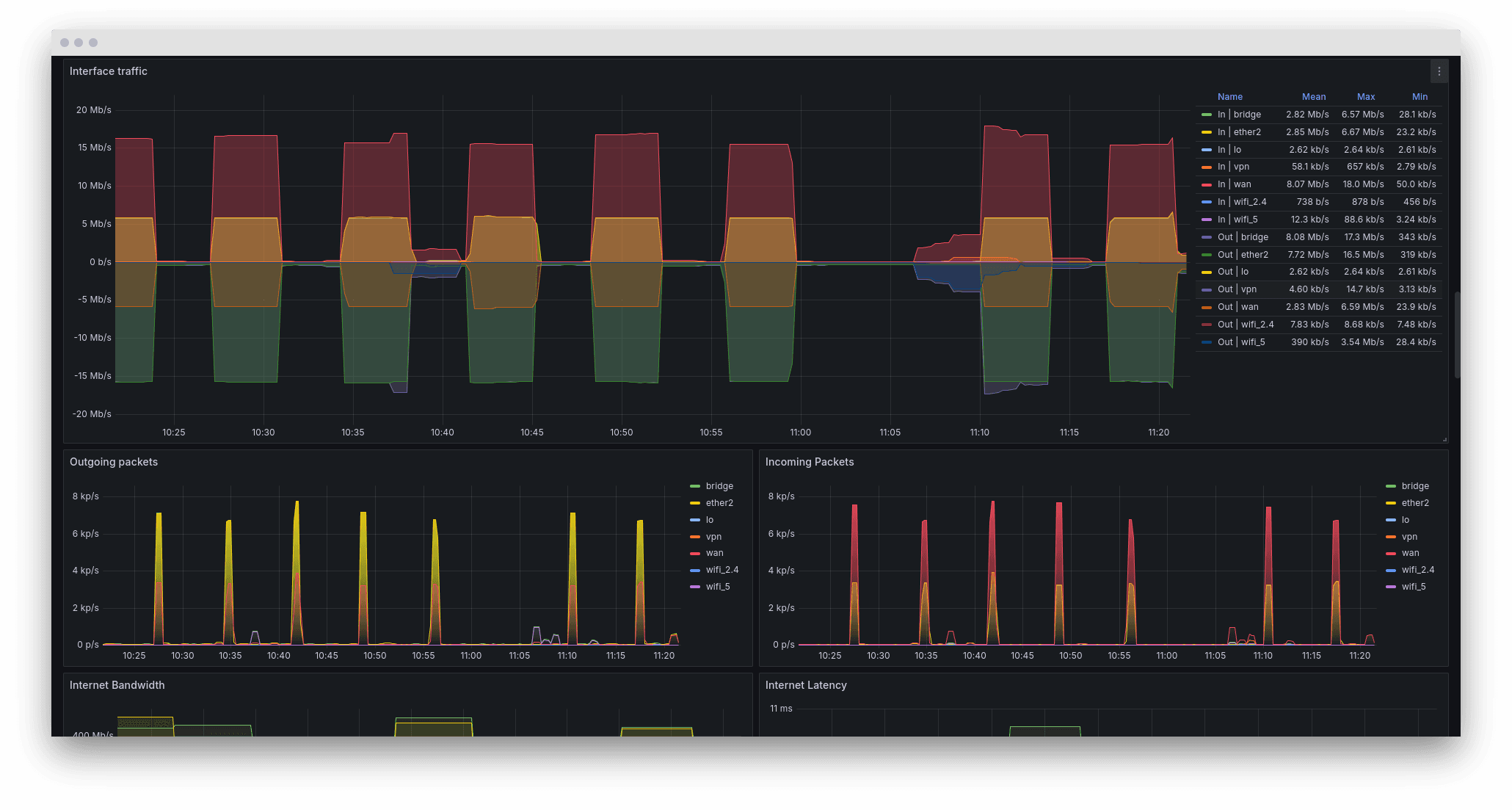The height and width of the screenshot is (810, 1512).
Task: Select wifi_2.4 in Outgoing packets legend
Action: point(722,570)
